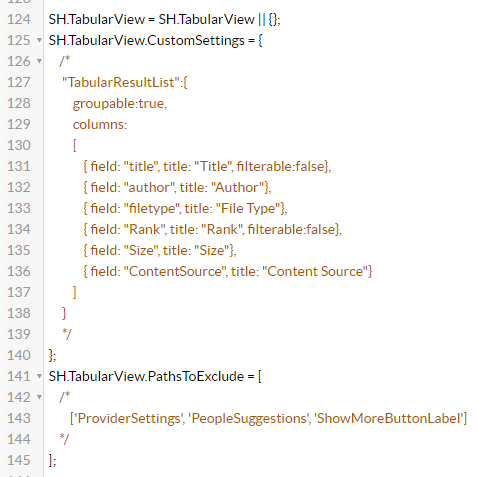Click line number 136 in the gutter
The width and height of the screenshot is (478, 477).
[x=19, y=271]
